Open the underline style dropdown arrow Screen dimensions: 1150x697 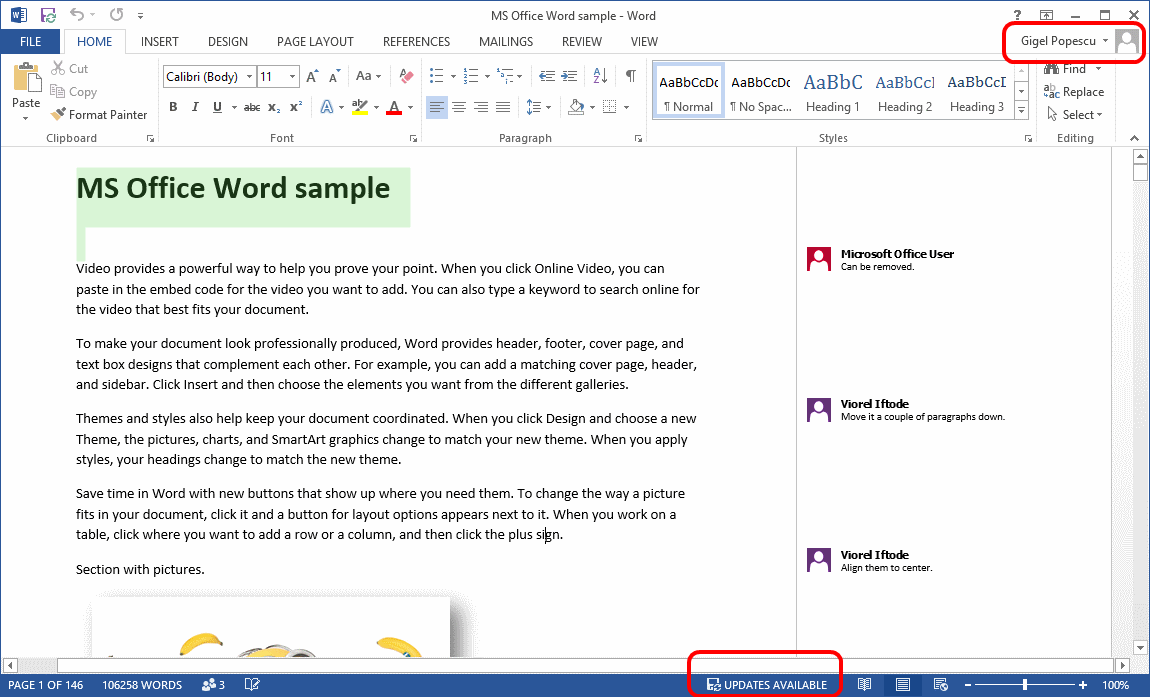(234, 107)
